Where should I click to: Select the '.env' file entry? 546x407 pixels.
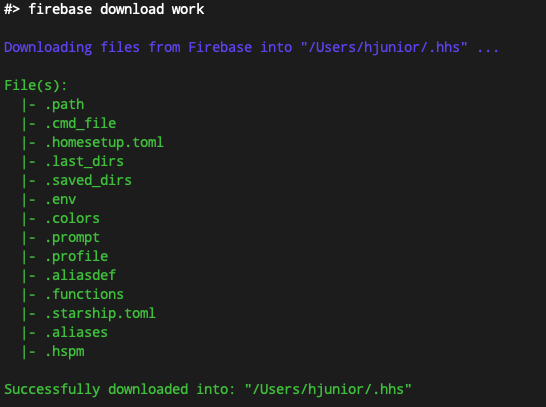(61, 199)
